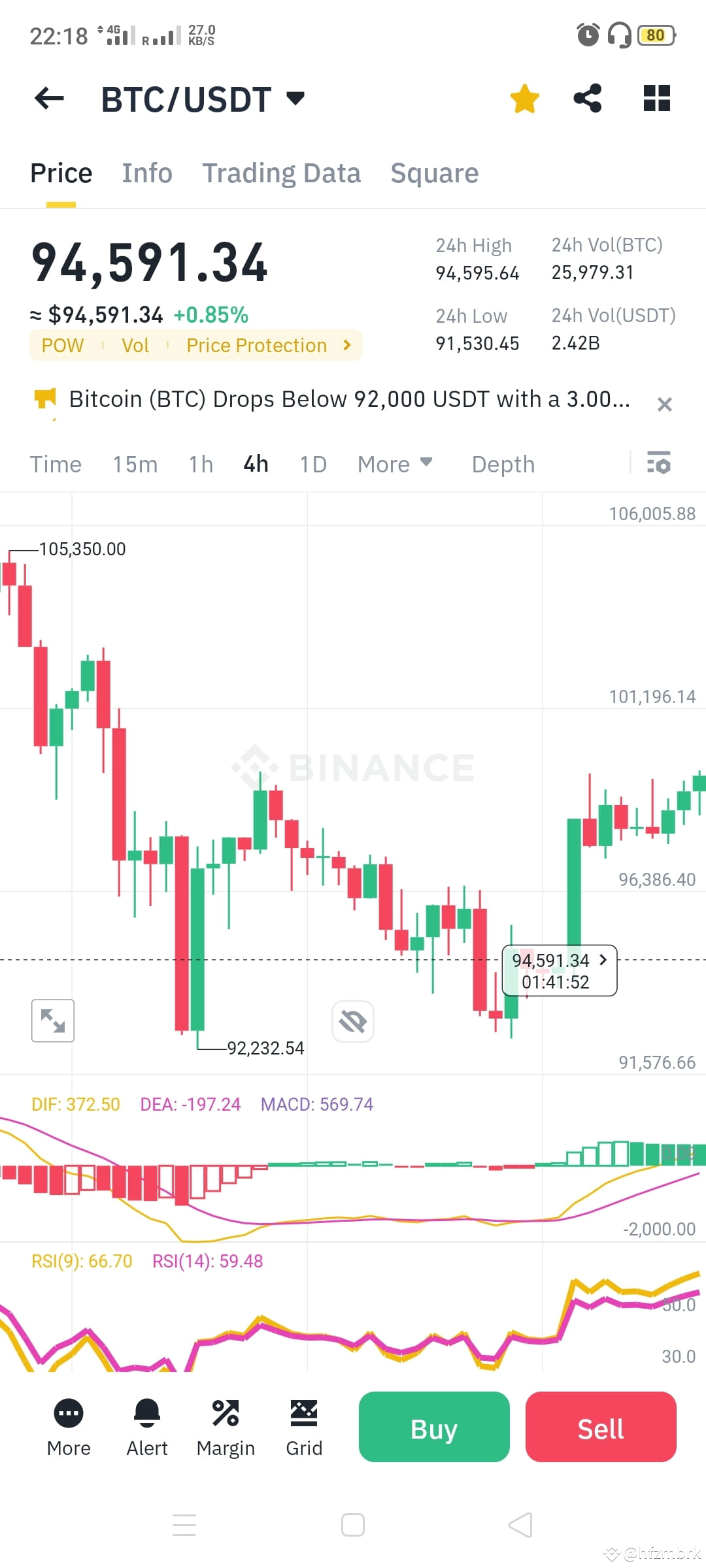Tap the back arrow to exit chart
Image resolution: width=706 pixels, height=1568 pixels.
click(48, 98)
